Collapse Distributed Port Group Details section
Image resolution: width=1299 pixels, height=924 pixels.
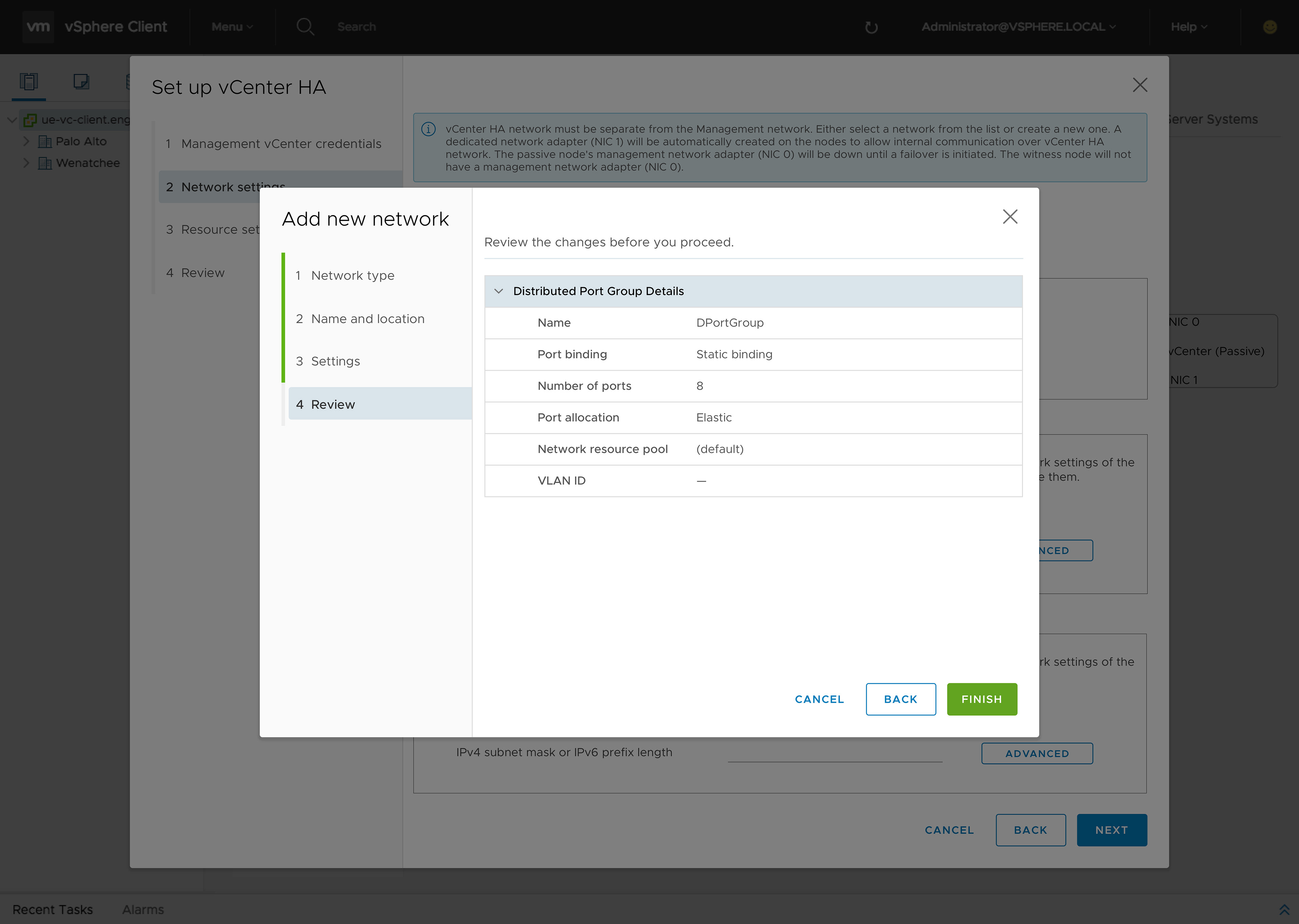click(x=498, y=291)
